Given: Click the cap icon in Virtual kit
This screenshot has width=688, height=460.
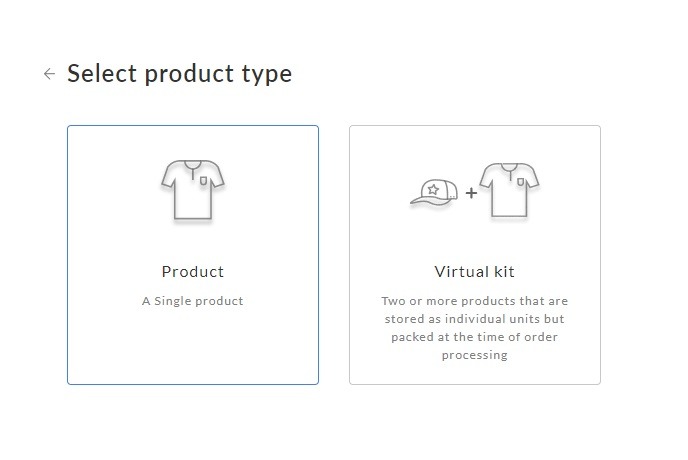Looking at the screenshot, I should point(434,192).
